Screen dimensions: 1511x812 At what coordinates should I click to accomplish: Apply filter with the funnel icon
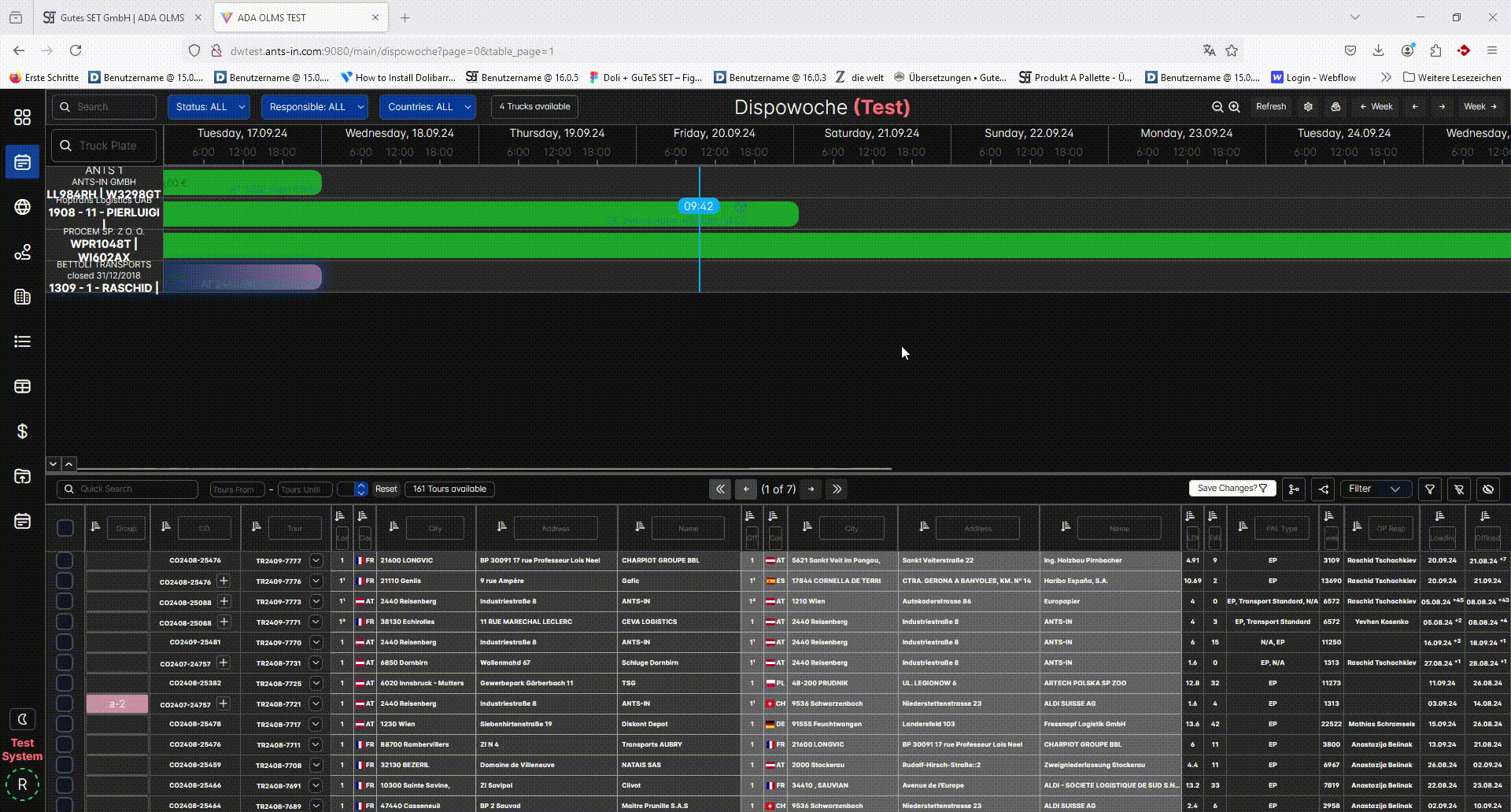(x=1430, y=489)
